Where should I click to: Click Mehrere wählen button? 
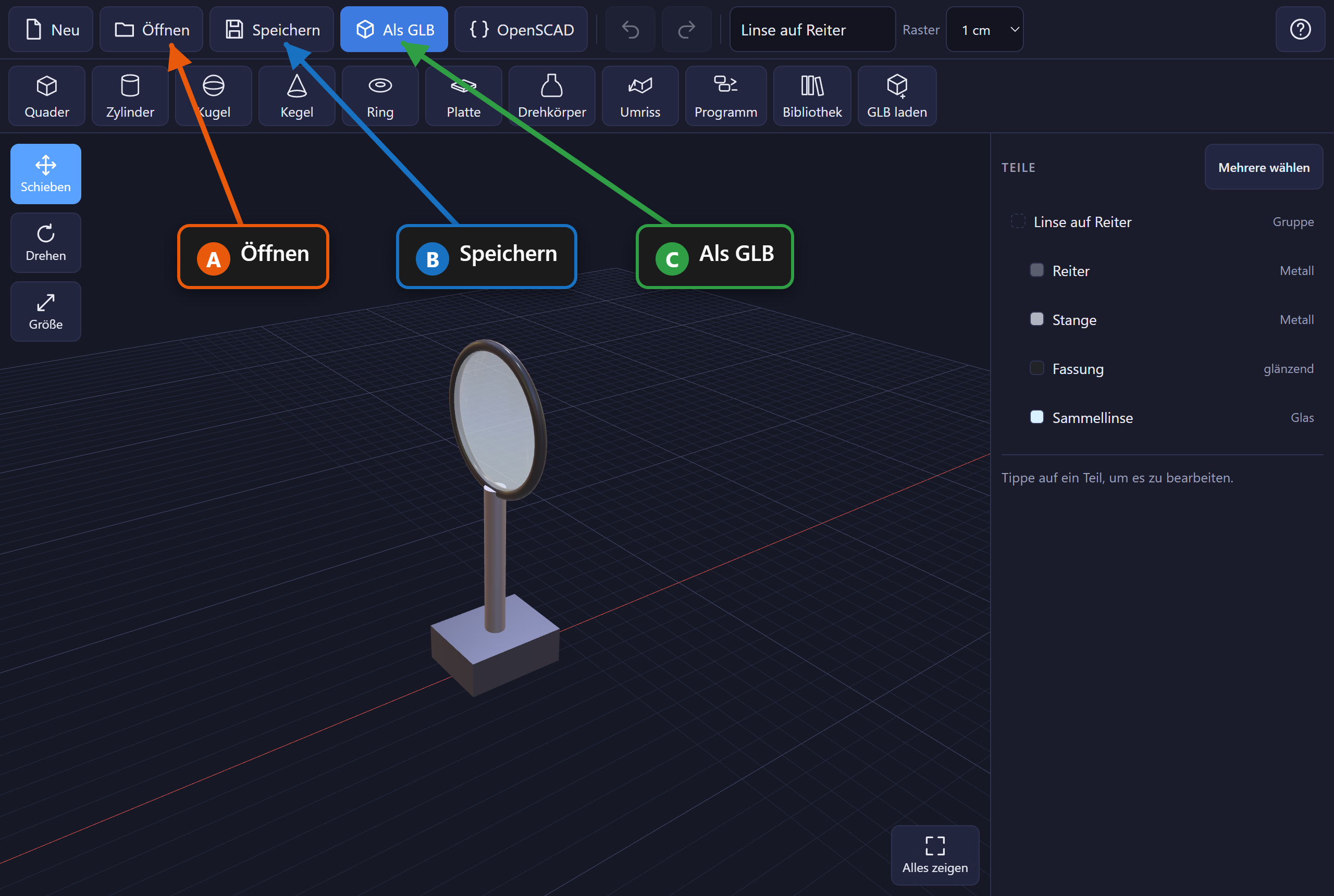click(x=1264, y=167)
